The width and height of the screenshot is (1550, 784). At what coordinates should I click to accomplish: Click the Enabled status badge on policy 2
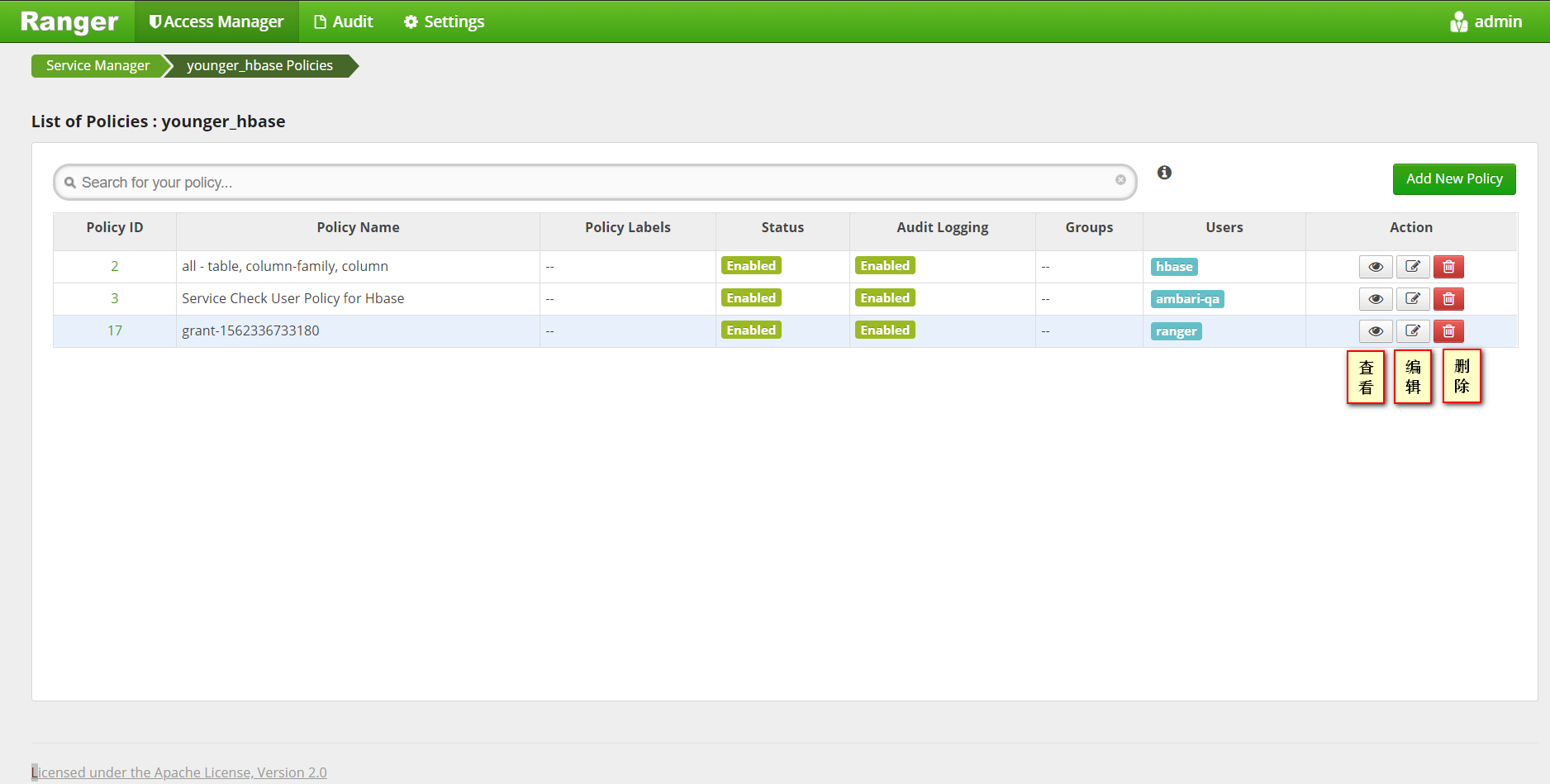pos(750,265)
